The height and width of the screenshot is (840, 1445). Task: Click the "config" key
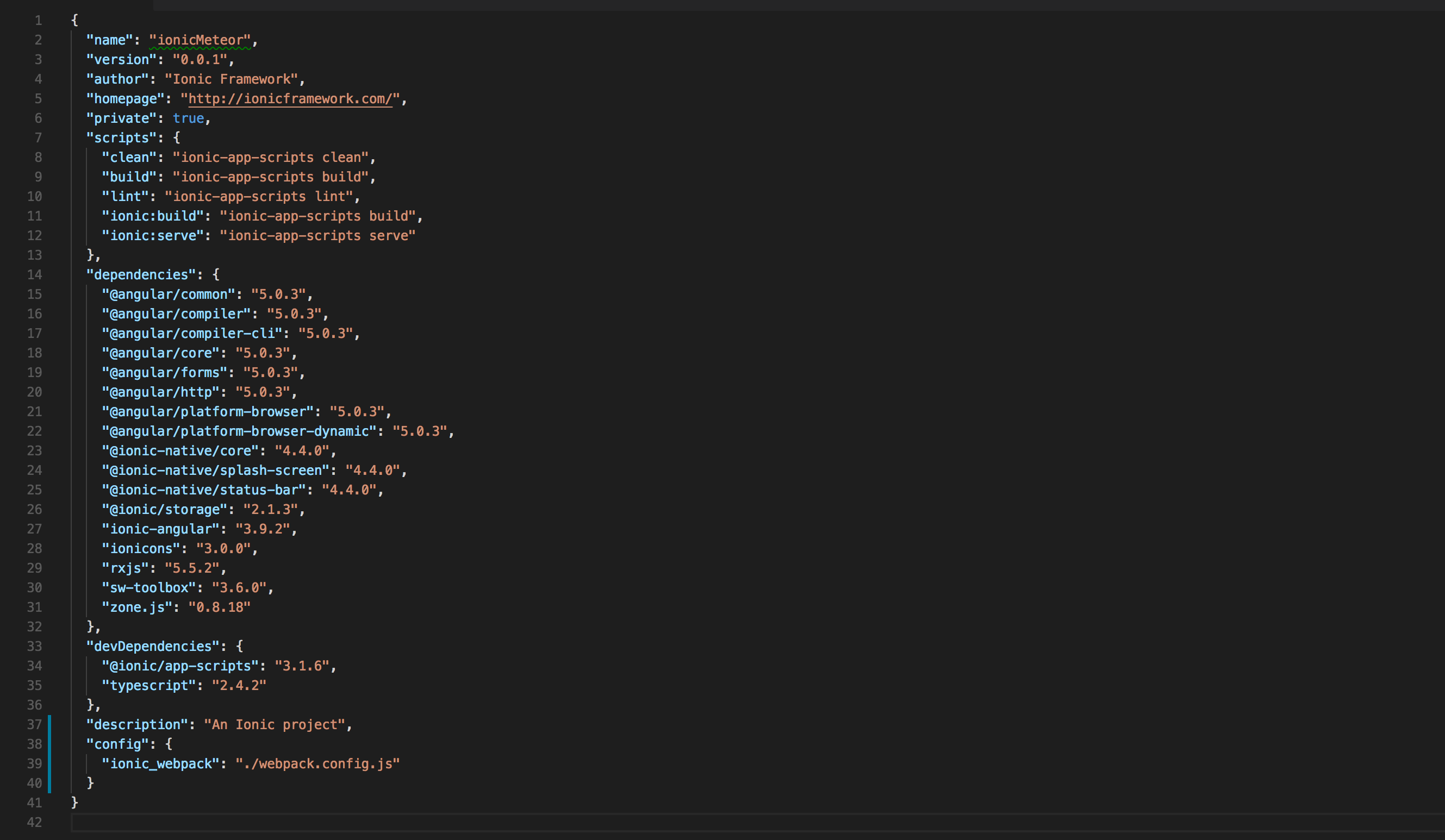[x=117, y=744]
